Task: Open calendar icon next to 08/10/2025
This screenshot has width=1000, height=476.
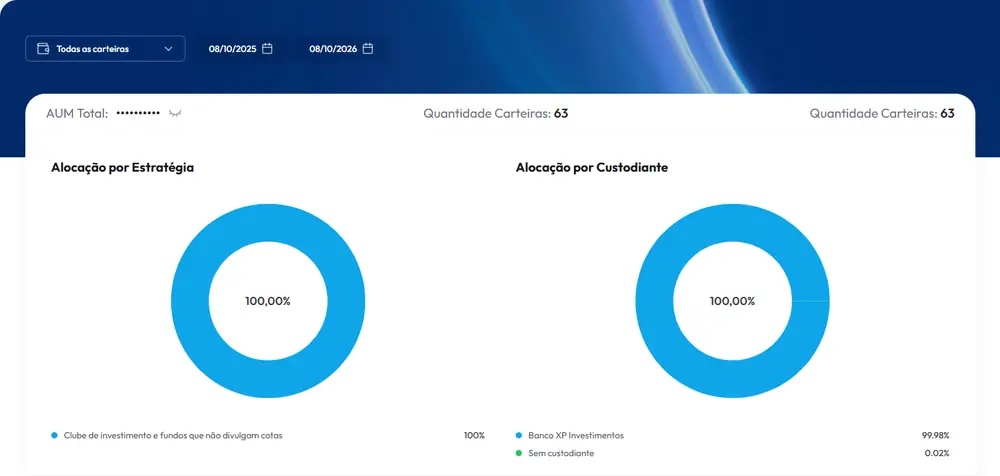Action: [267, 48]
